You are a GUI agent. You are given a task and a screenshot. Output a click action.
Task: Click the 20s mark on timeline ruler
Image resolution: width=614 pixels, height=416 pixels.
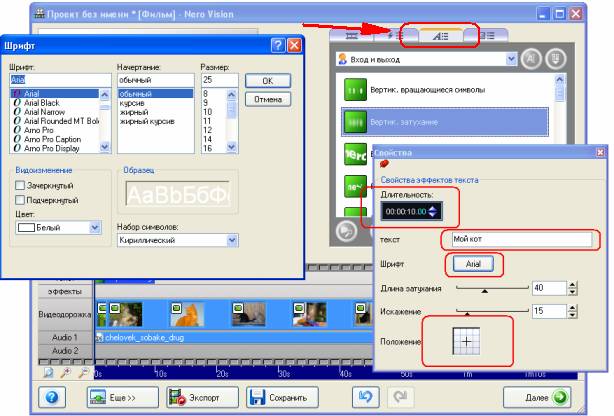(222, 374)
